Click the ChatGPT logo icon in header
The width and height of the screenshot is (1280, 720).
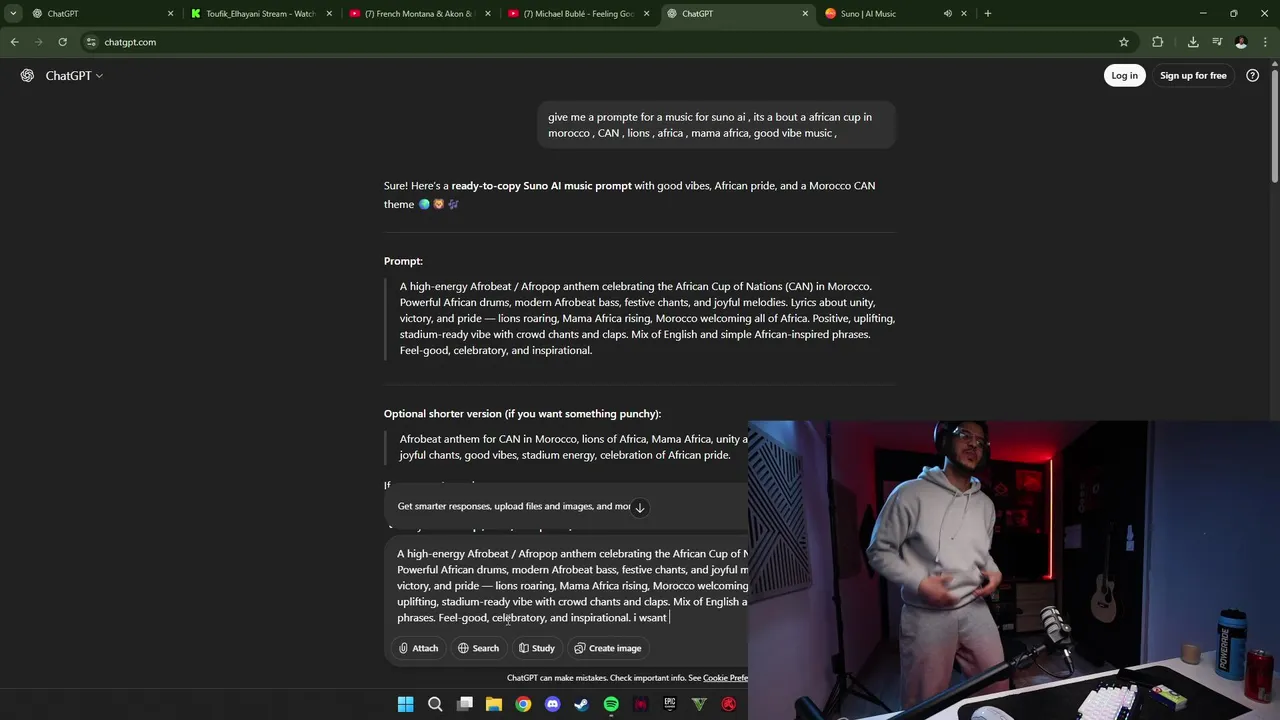tap(27, 75)
